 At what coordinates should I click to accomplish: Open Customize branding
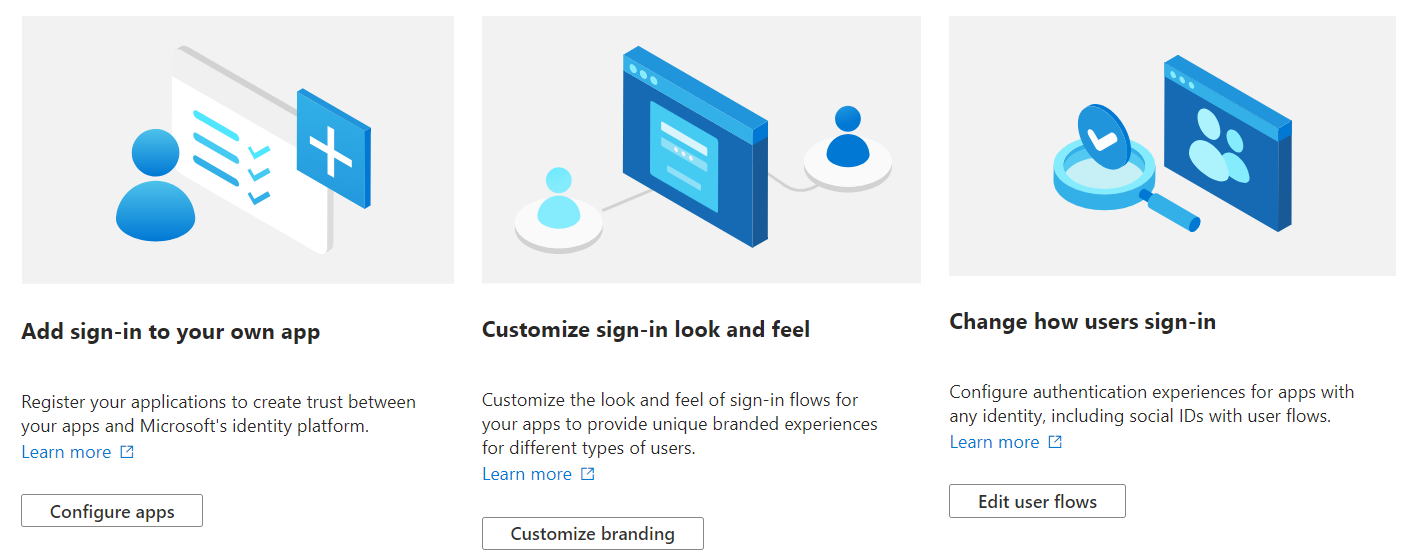[592, 533]
